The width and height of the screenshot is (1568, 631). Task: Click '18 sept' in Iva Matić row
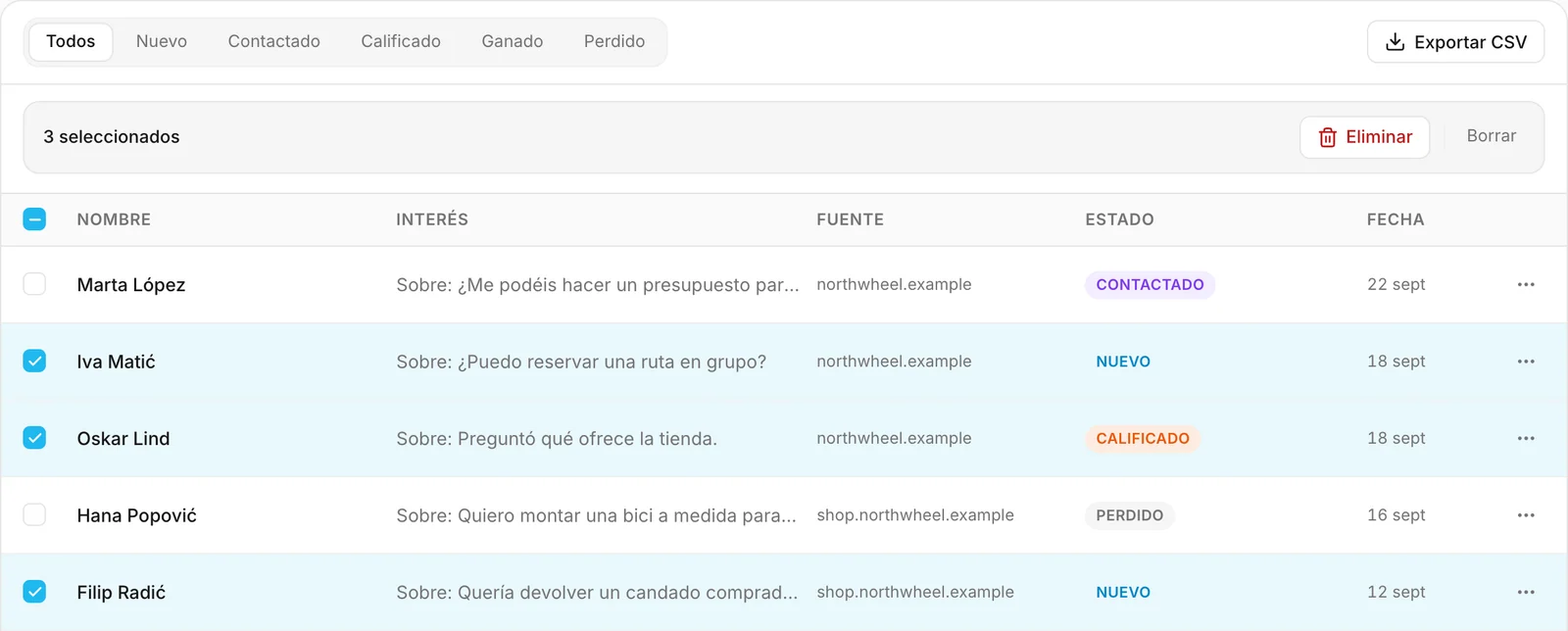coord(1396,362)
